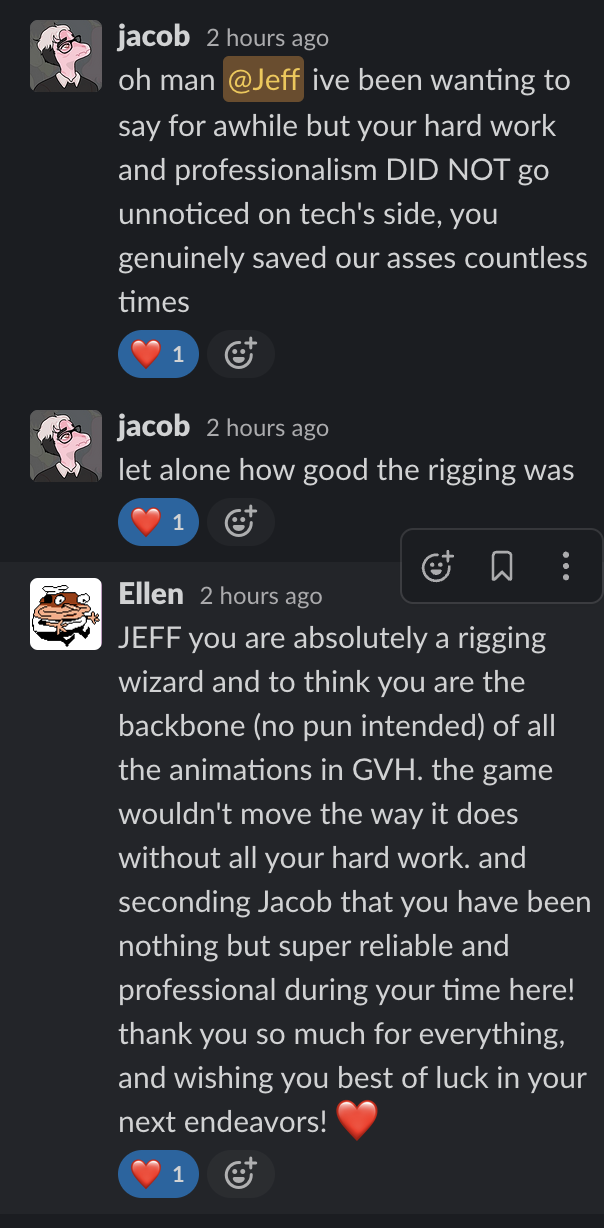Click the '2 hours ago' timestamp on Ellen's message
Image resolution: width=604 pixels, height=1228 pixels.
click(x=261, y=596)
